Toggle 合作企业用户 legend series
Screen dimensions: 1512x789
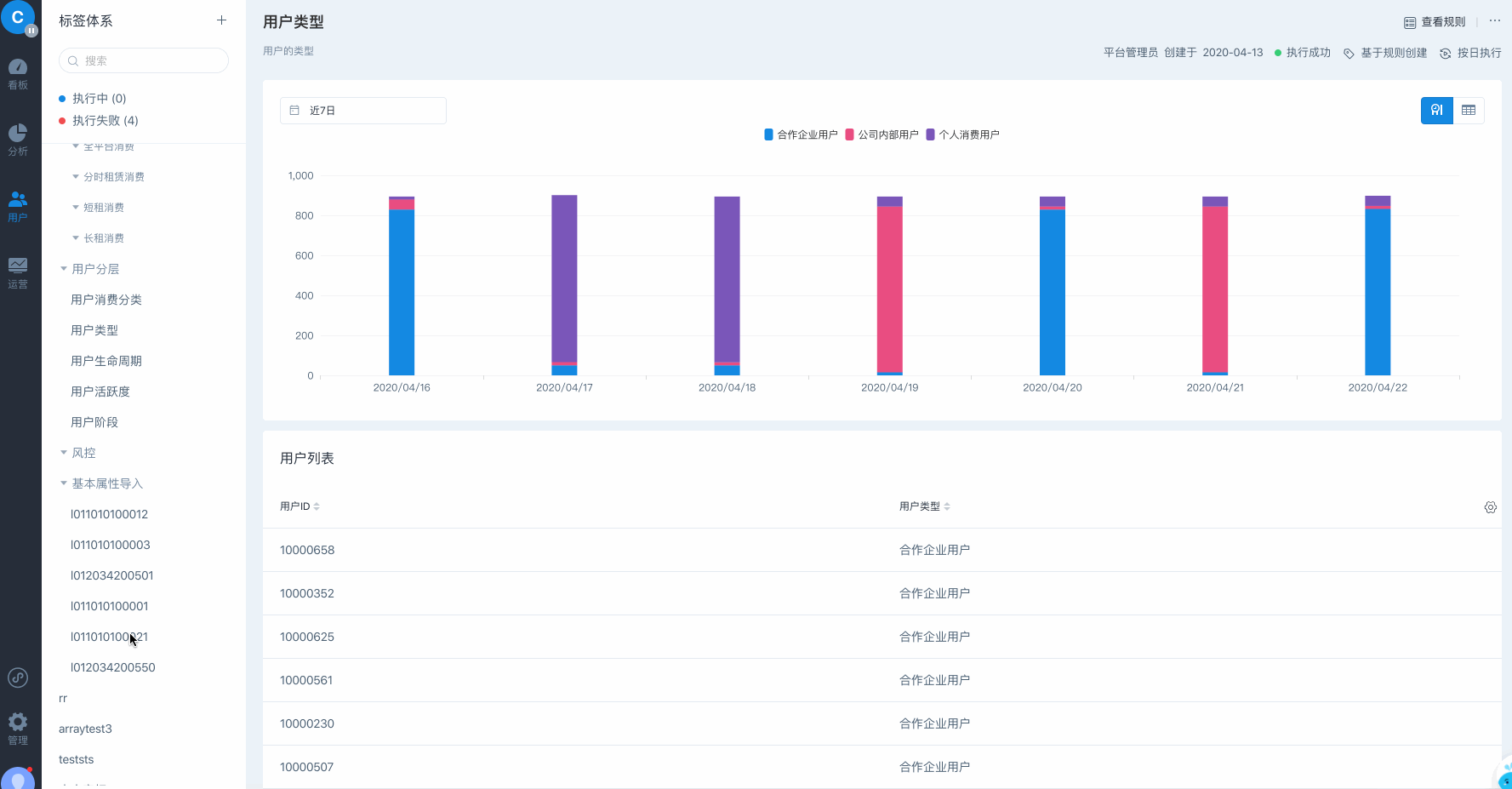tap(801, 134)
